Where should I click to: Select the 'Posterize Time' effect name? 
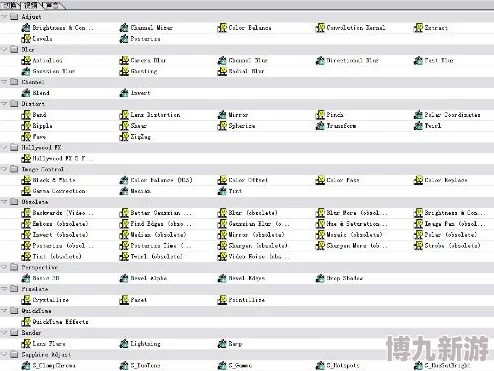pos(161,246)
